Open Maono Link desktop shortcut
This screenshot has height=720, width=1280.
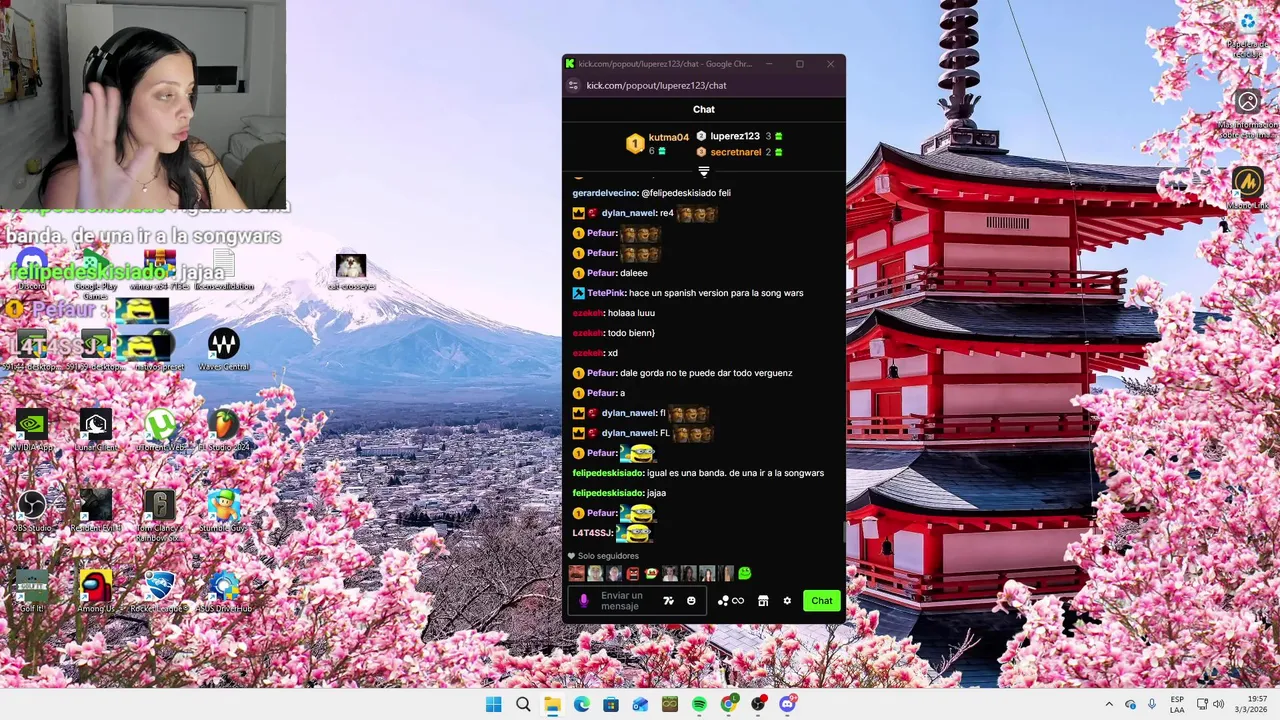[1247, 188]
